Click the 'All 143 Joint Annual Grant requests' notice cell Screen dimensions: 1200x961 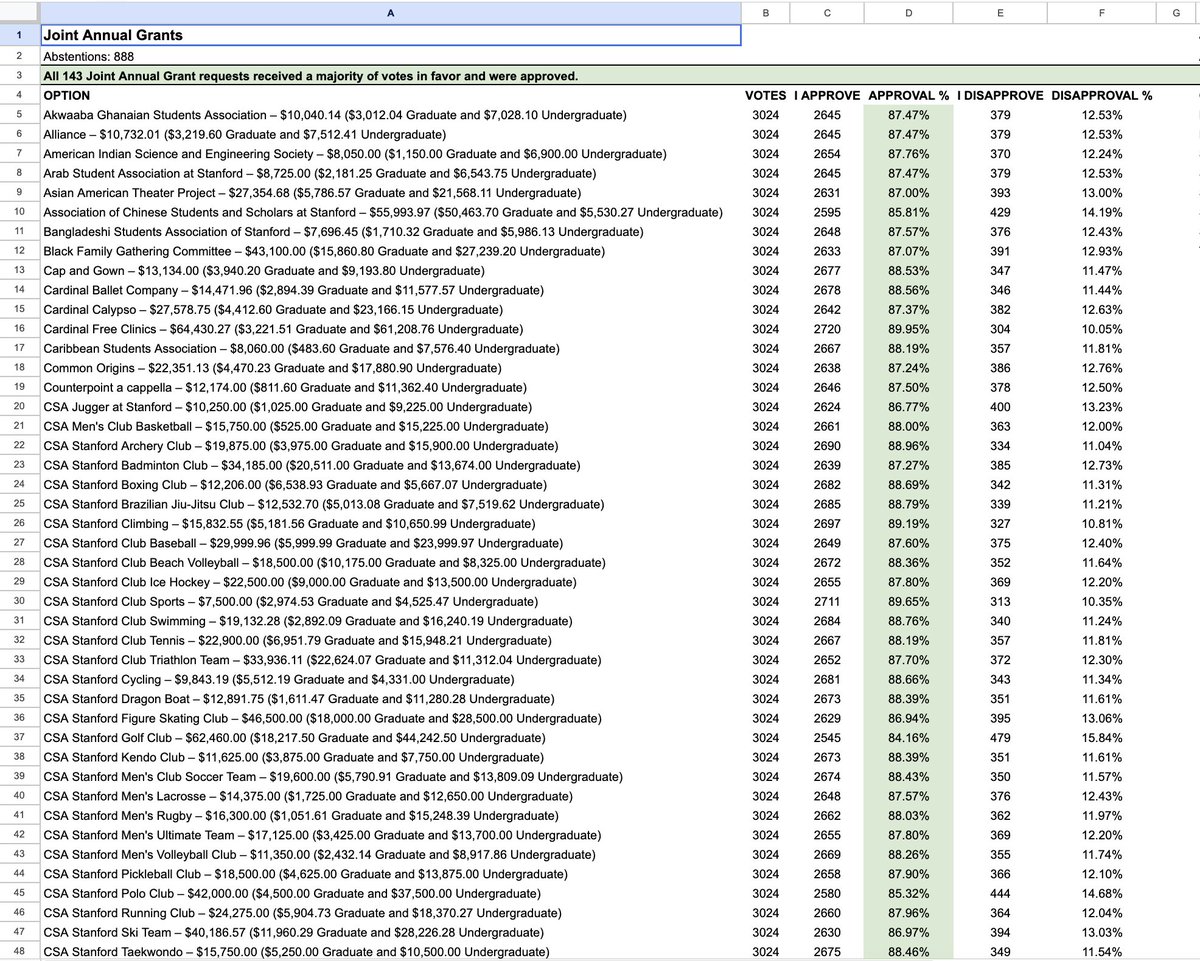[x=390, y=76]
